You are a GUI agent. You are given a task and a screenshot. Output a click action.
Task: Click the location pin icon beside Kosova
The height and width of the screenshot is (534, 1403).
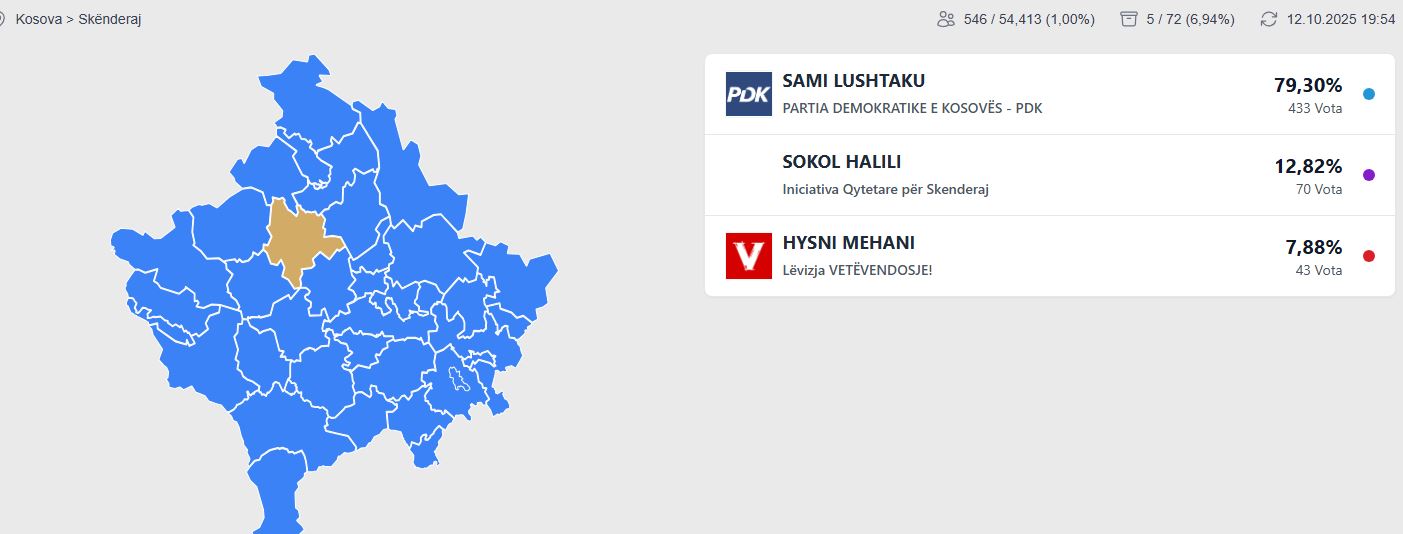click(3, 19)
